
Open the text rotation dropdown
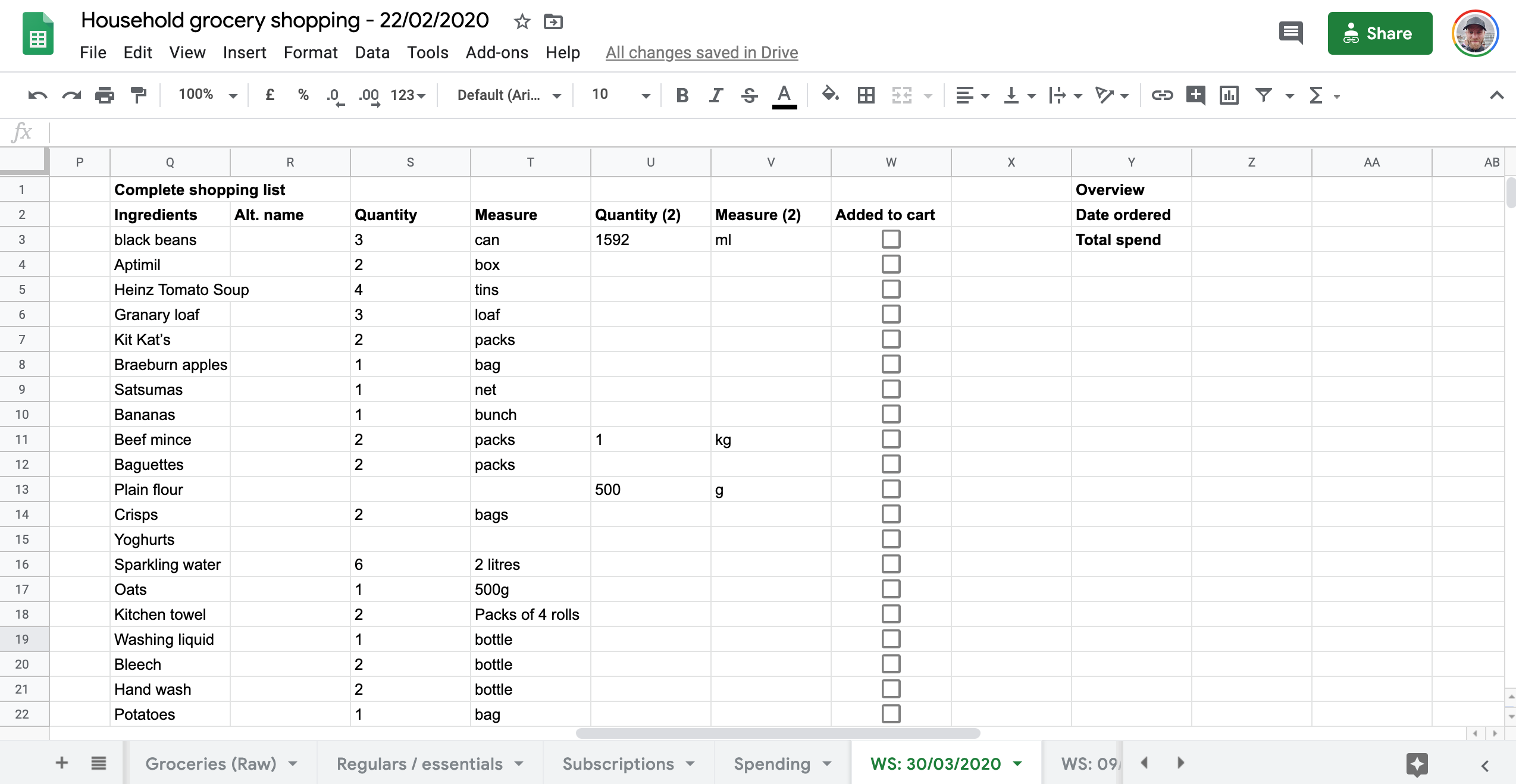(1111, 95)
